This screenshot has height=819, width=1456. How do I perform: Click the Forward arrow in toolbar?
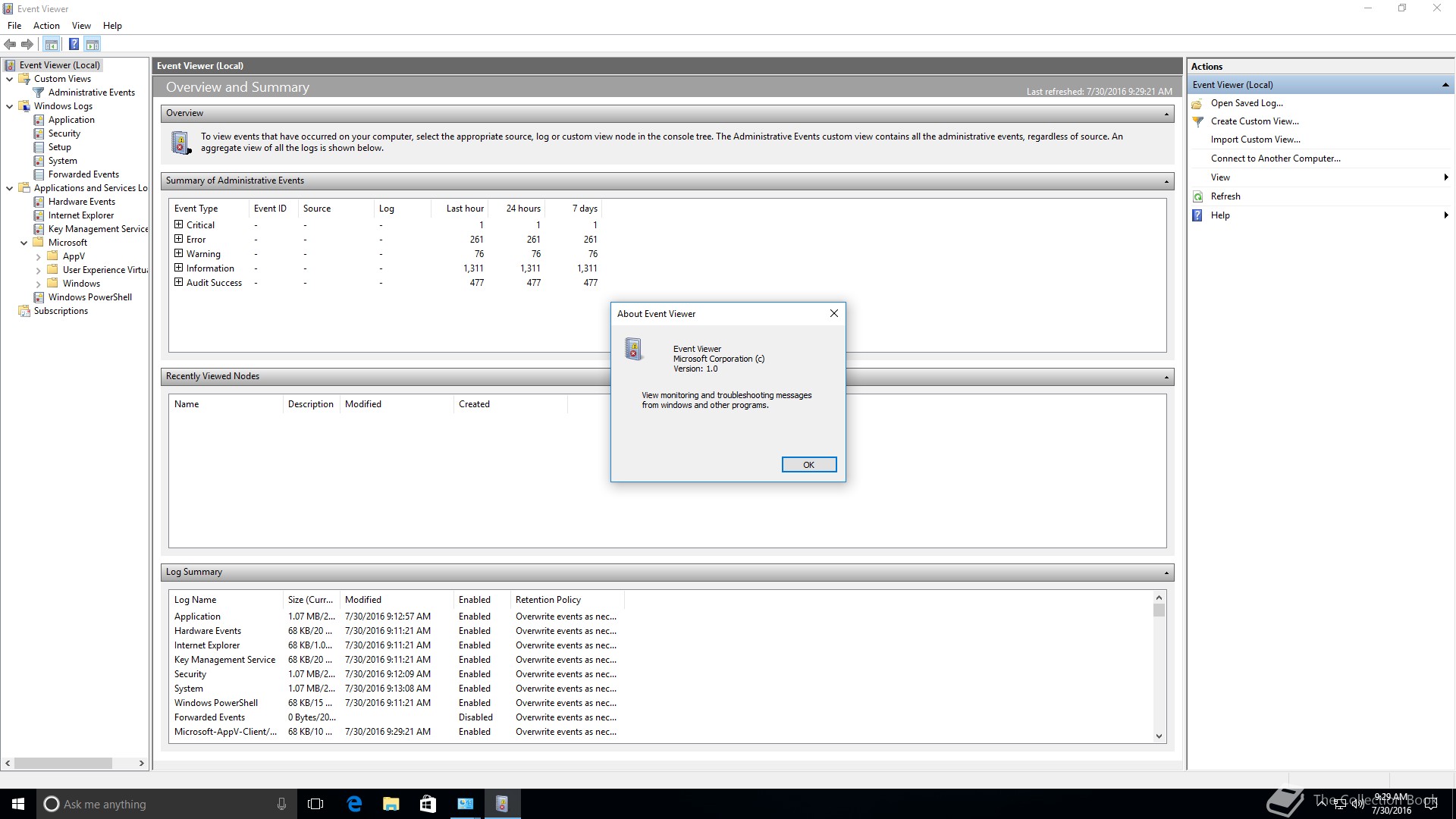coord(27,45)
